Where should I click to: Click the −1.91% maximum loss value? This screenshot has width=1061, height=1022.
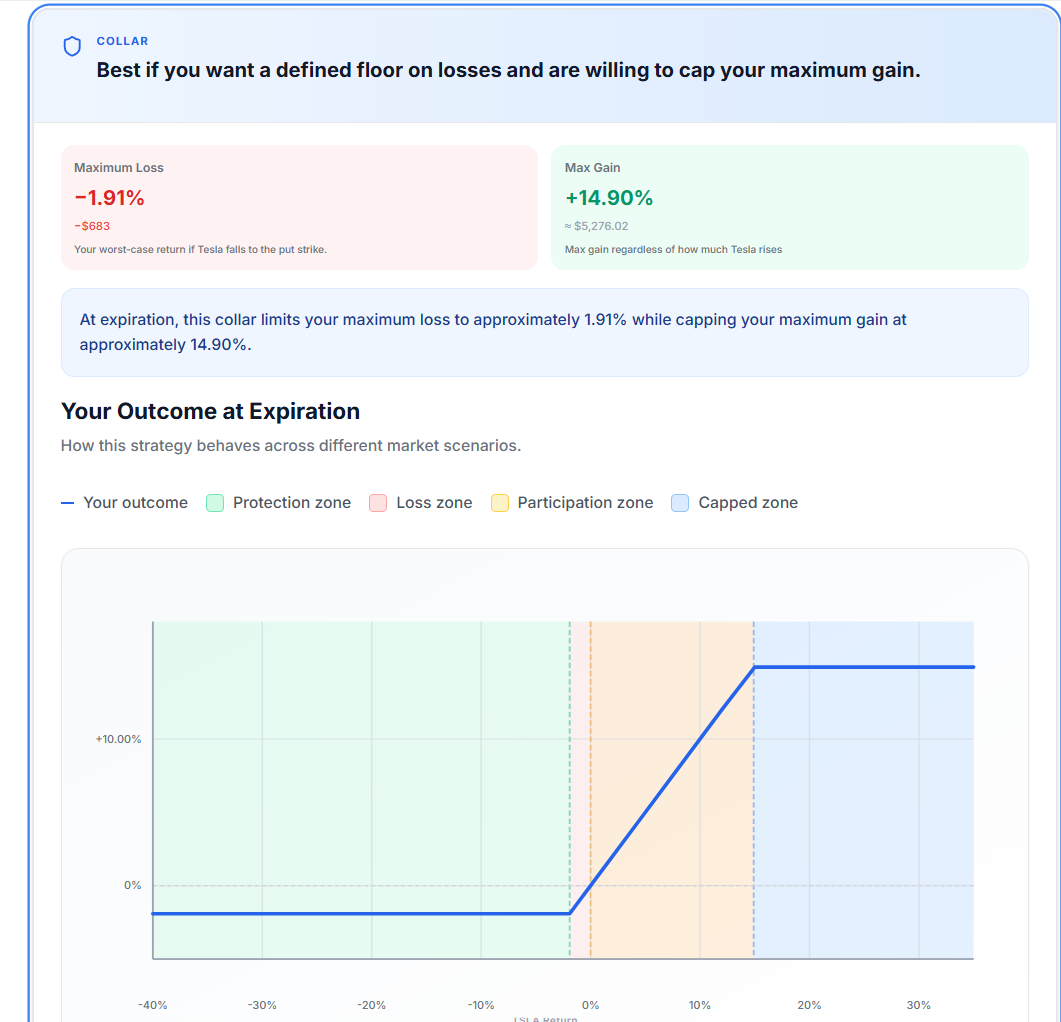pyautogui.click(x=109, y=198)
